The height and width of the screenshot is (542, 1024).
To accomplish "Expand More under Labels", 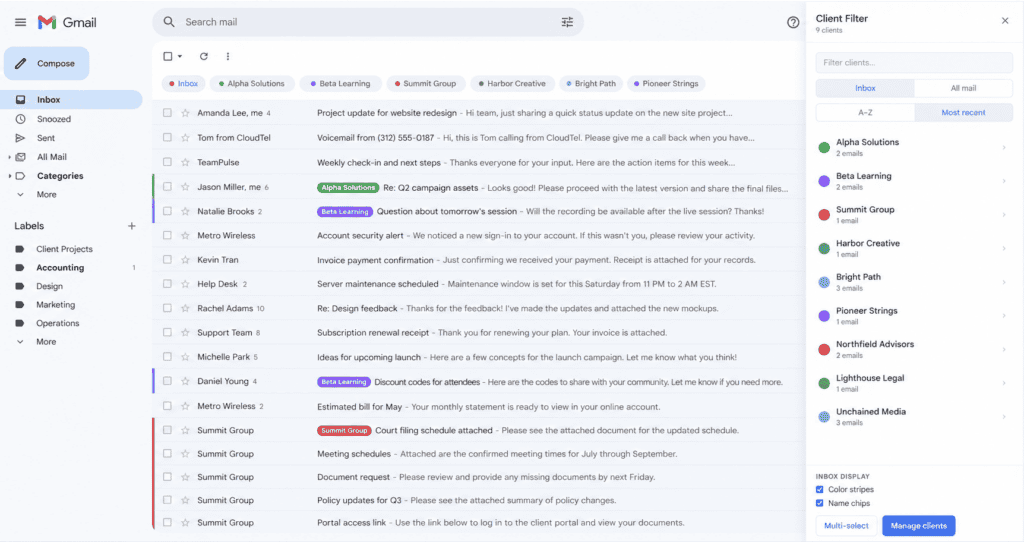I will pos(20,342).
